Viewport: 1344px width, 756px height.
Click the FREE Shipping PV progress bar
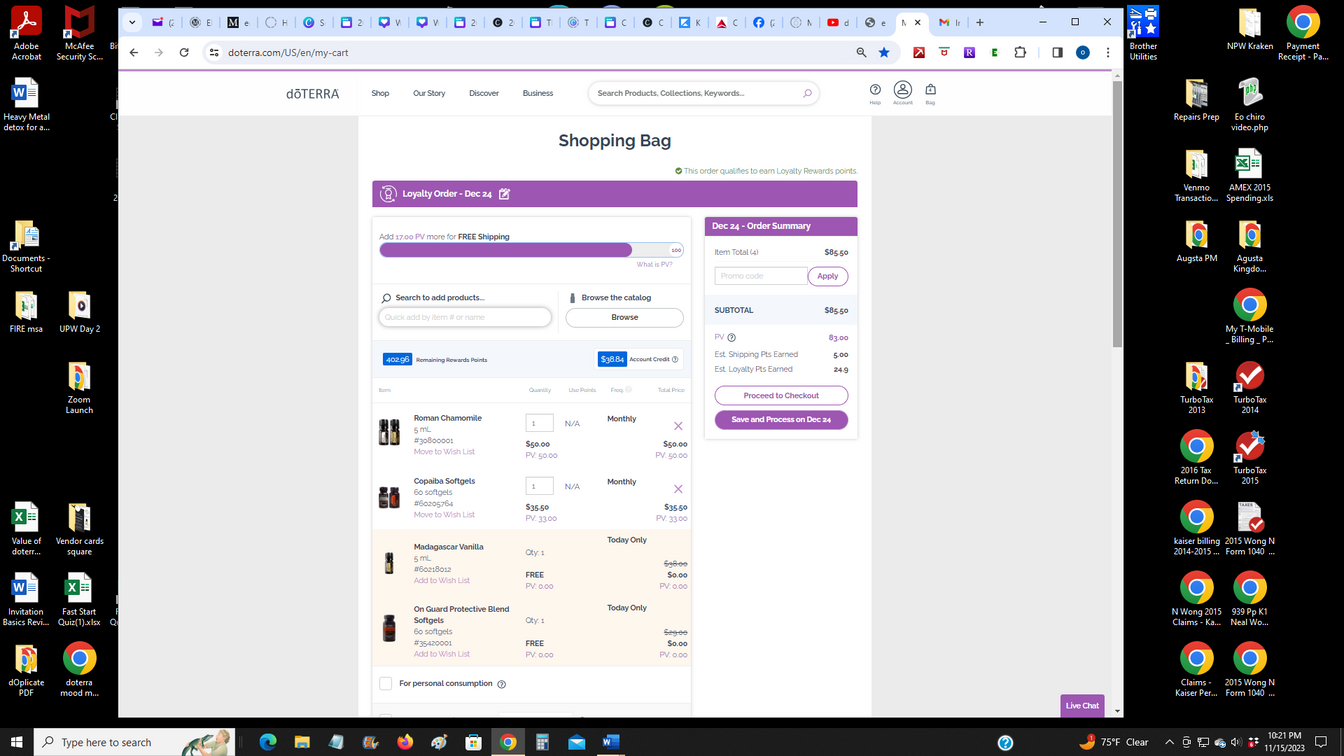click(x=531, y=250)
